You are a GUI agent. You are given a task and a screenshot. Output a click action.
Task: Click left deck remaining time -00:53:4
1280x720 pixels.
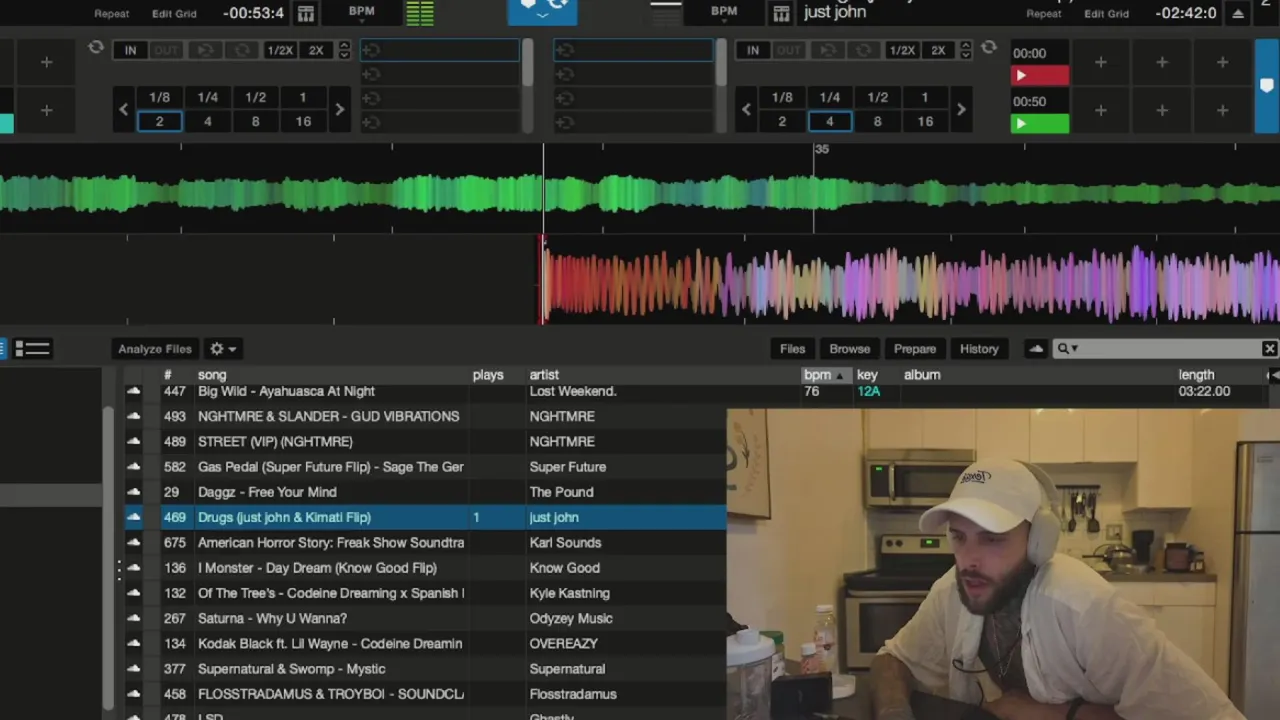(x=253, y=14)
